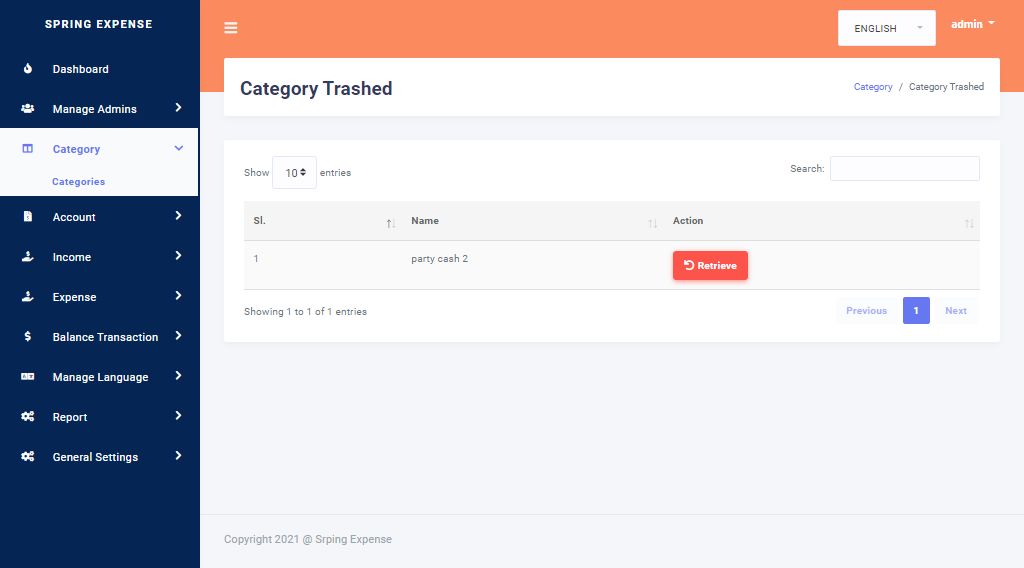Click the Balance Transaction dollar icon
The height and width of the screenshot is (568, 1024).
(x=27, y=336)
